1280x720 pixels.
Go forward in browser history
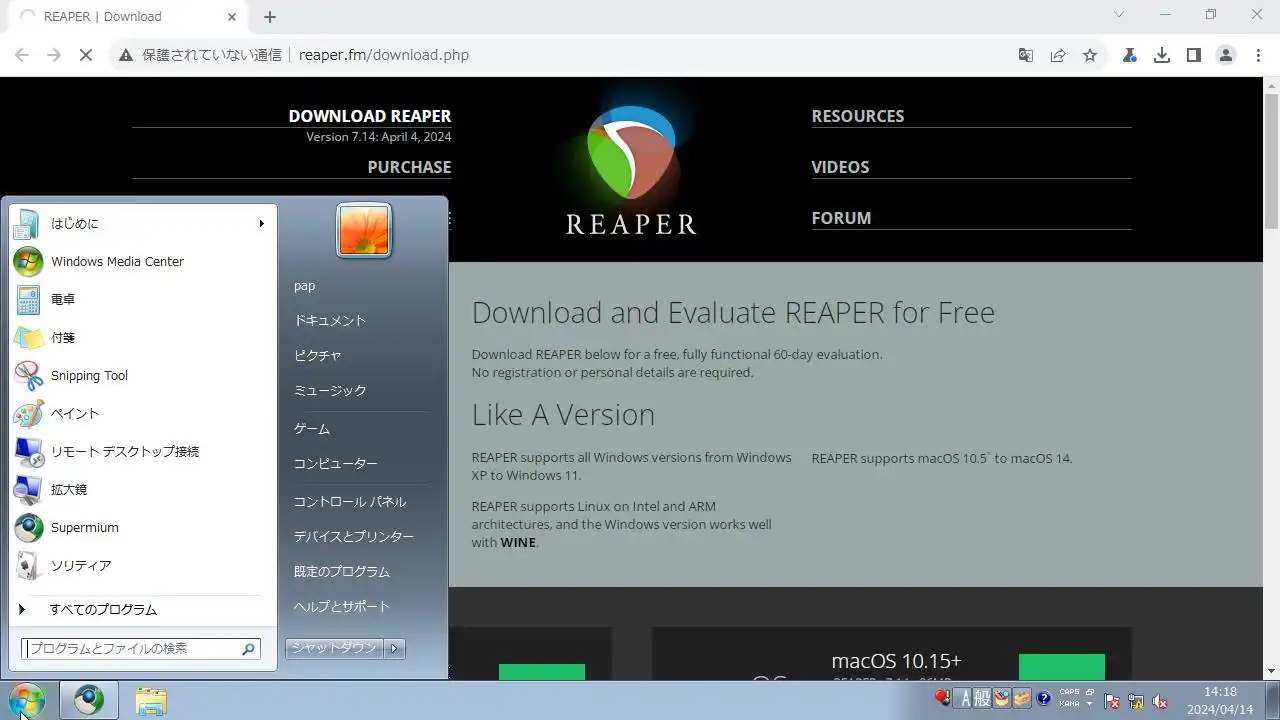pyautogui.click(x=54, y=55)
